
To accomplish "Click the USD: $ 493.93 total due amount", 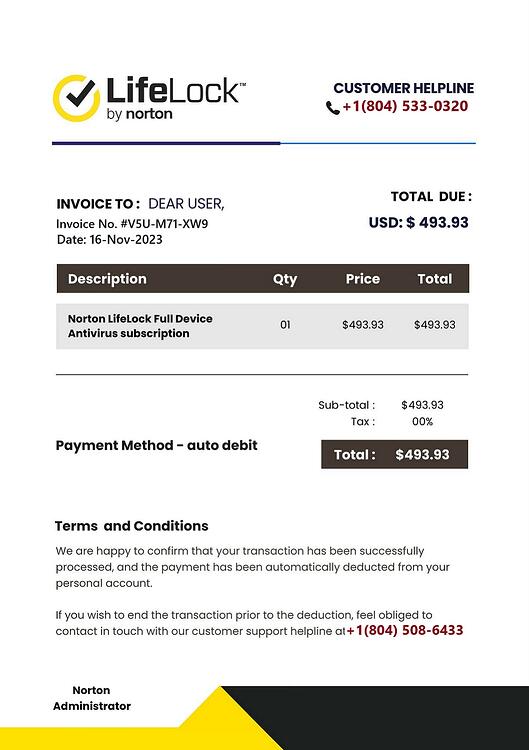I will pos(419,222).
